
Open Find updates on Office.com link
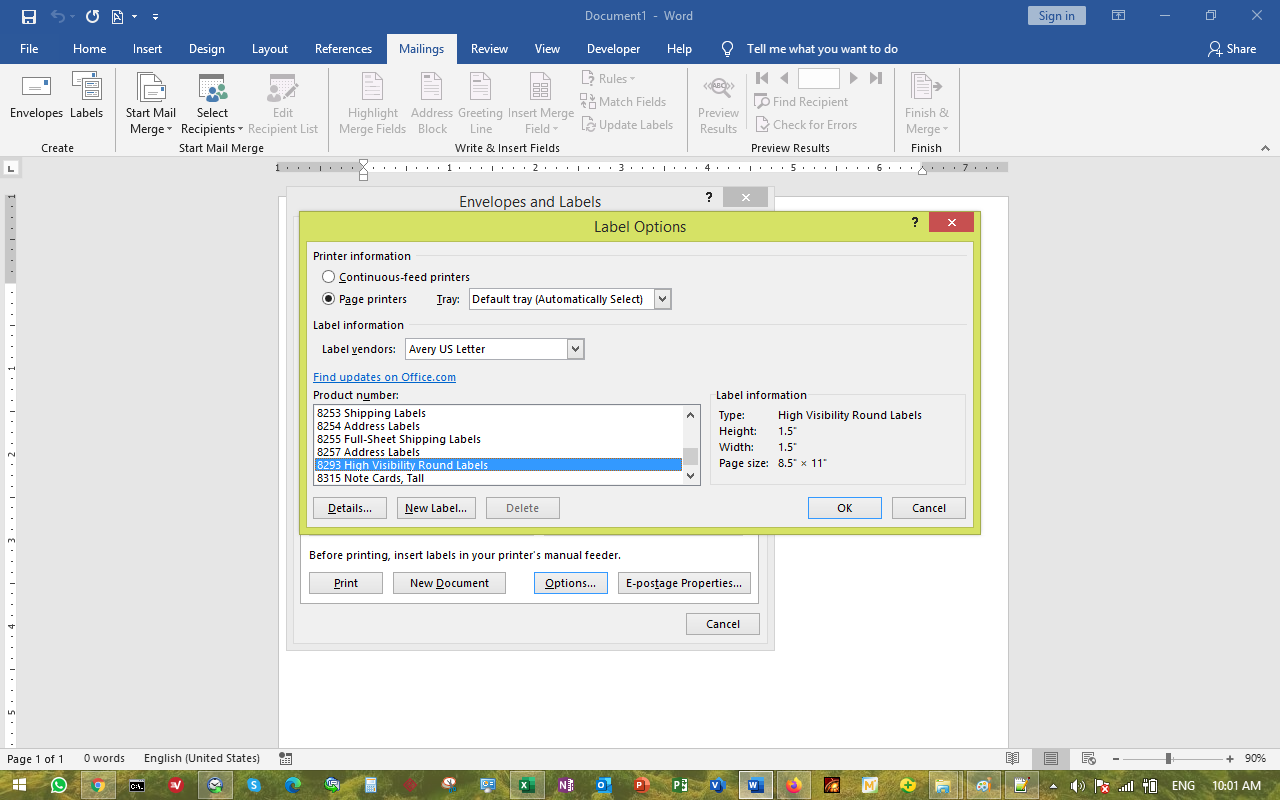pos(384,377)
